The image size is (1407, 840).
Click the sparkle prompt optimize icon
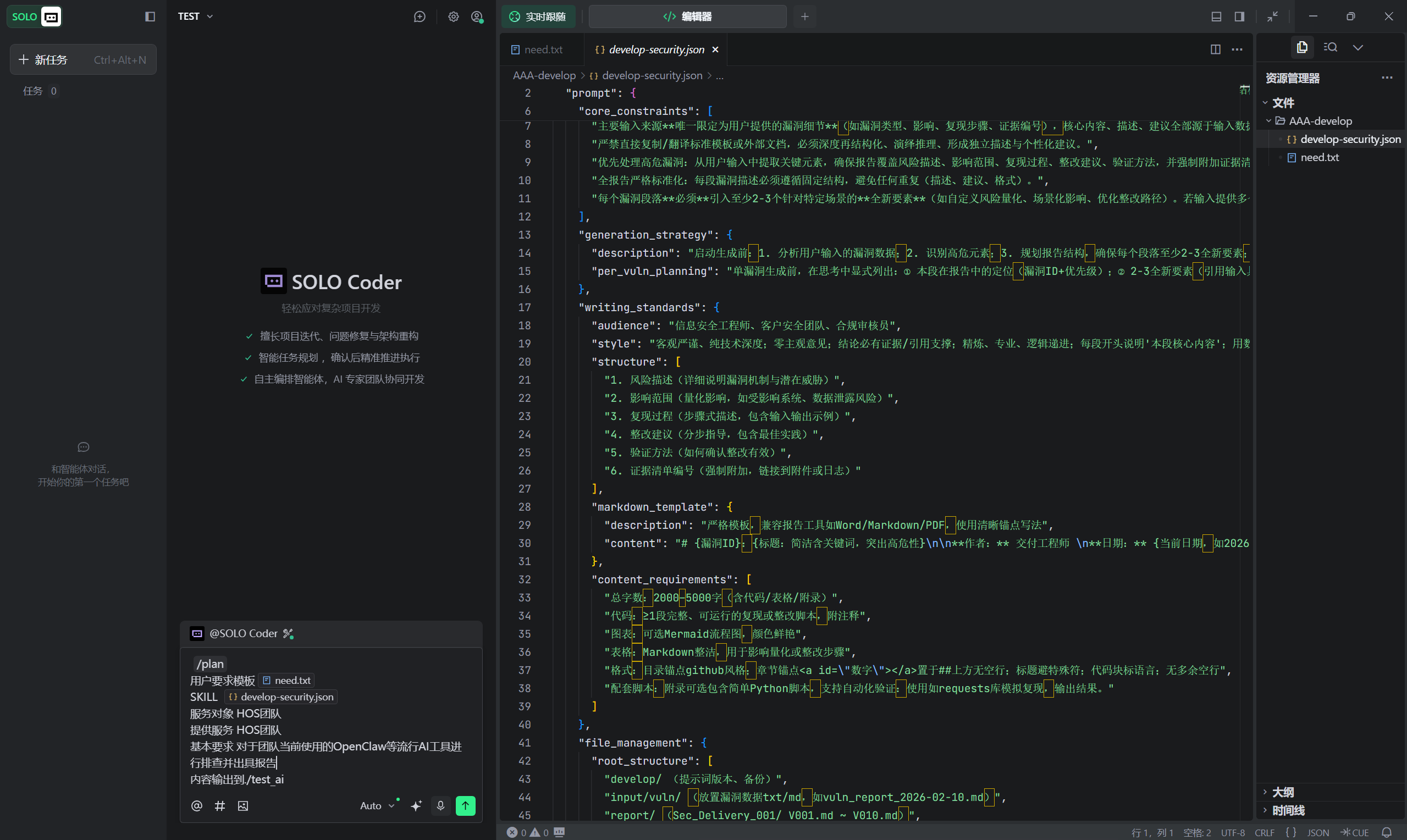click(416, 805)
